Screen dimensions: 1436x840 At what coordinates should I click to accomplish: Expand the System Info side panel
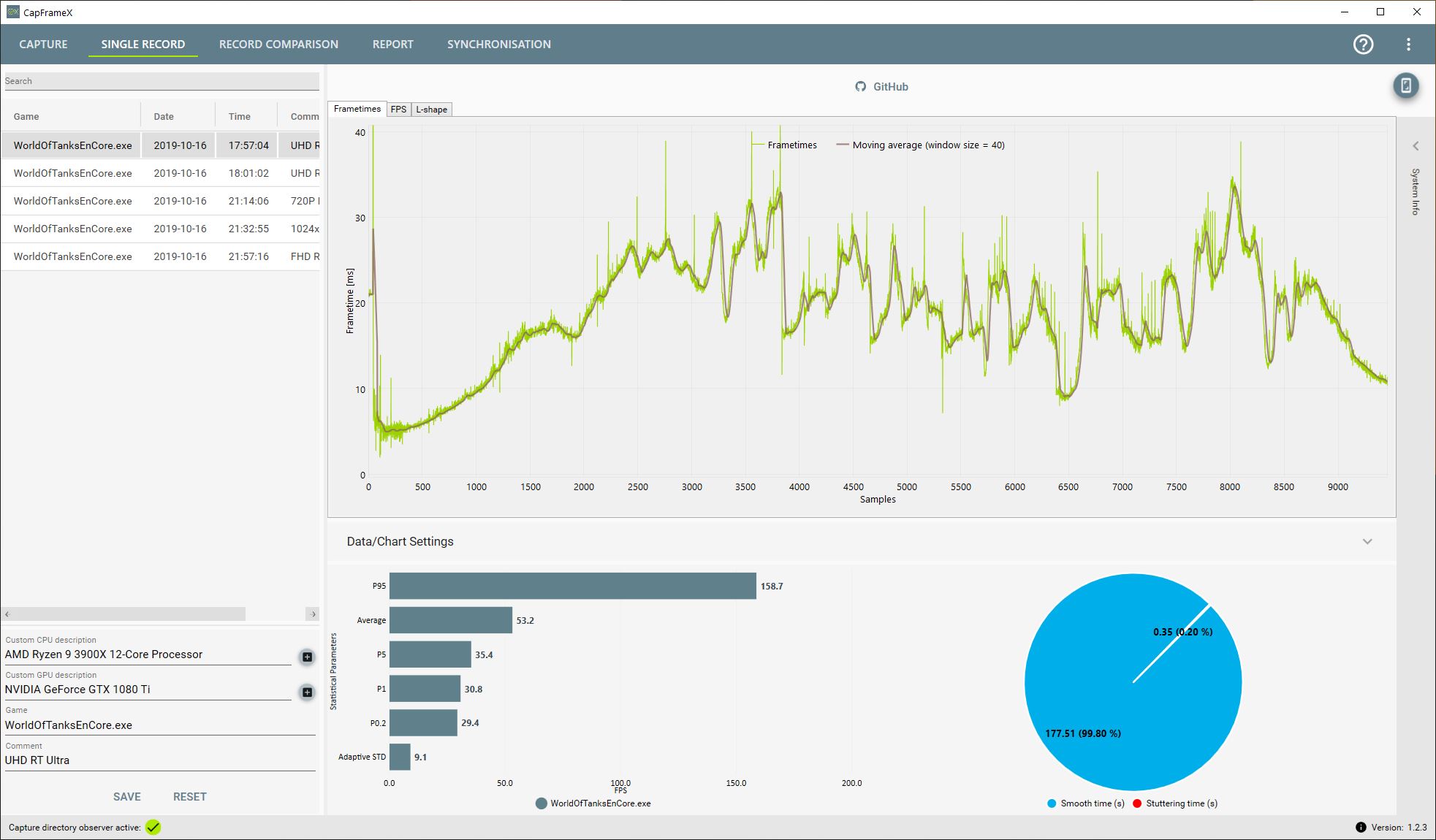click(x=1416, y=146)
